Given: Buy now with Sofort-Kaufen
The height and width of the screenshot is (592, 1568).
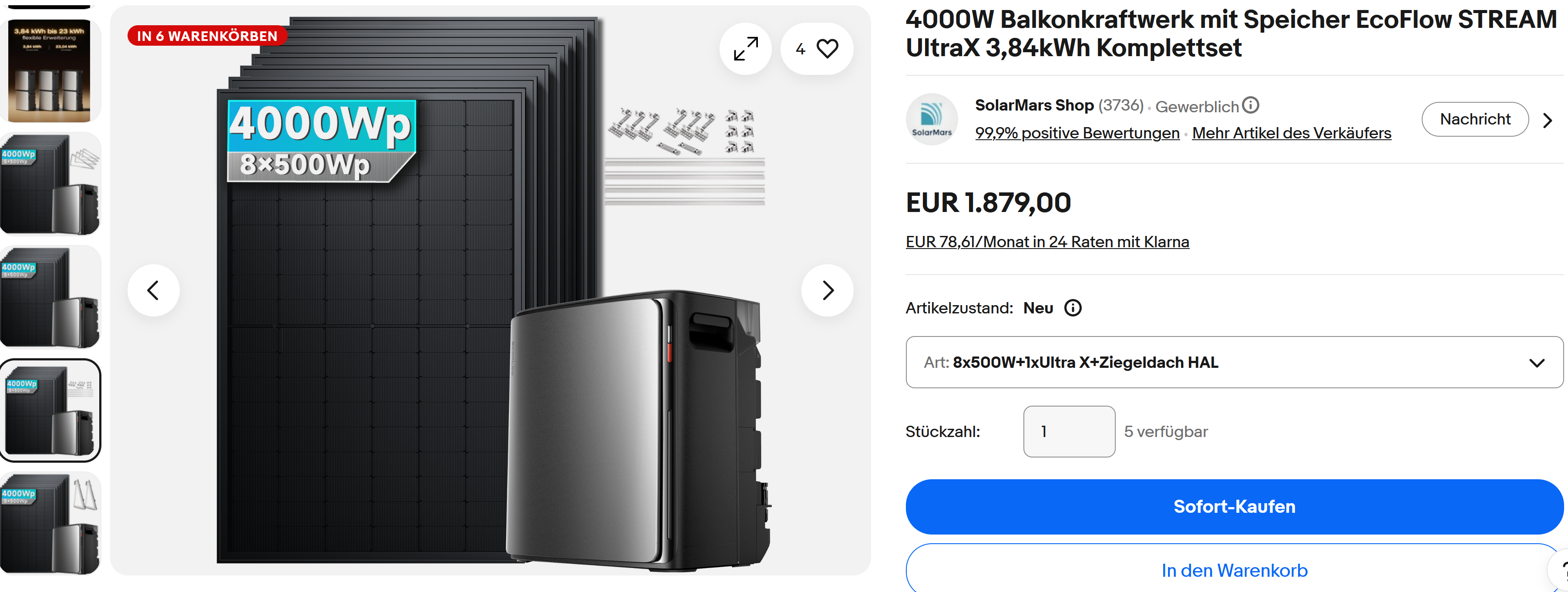Looking at the screenshot, I should [x=1234, y=506].
